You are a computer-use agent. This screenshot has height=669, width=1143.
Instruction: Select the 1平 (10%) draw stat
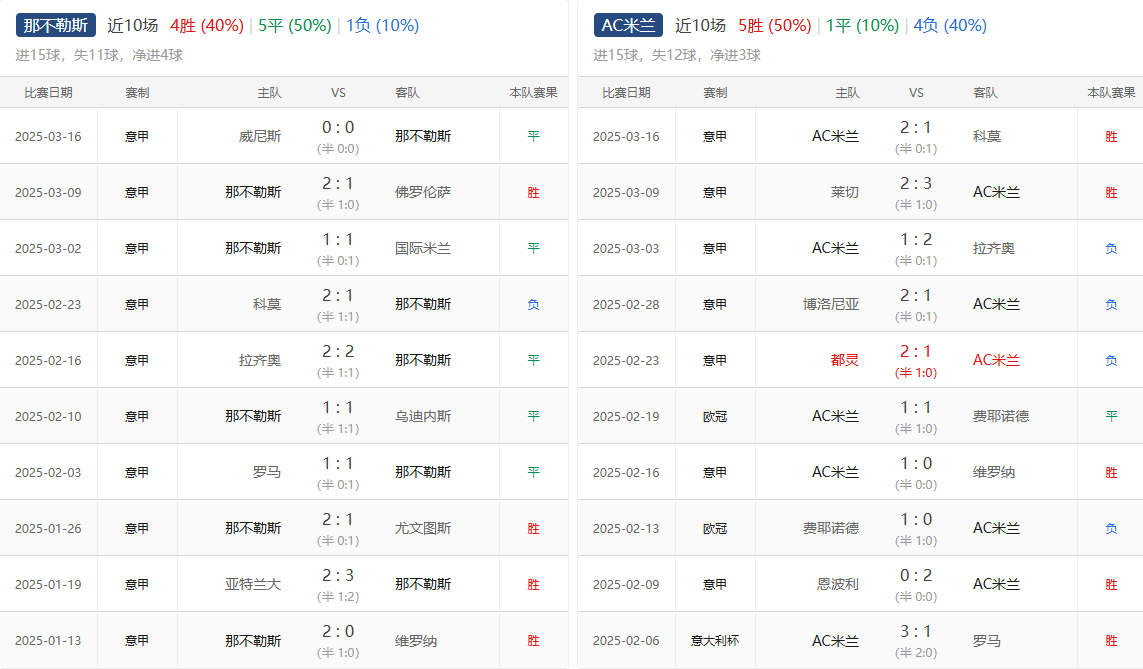click(x=862, y=26)
